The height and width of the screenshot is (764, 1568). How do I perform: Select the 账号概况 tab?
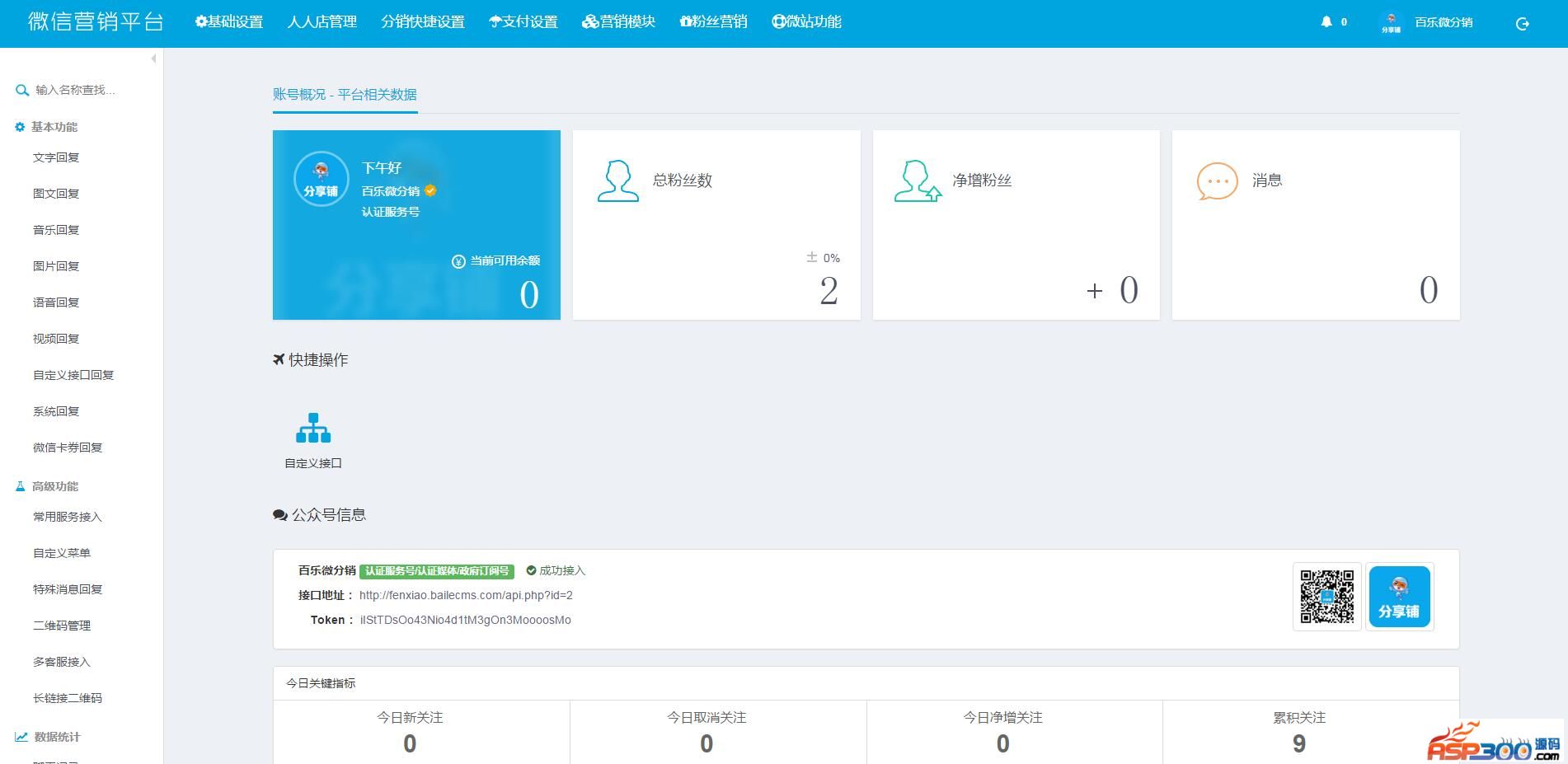[x=345, y=95]
